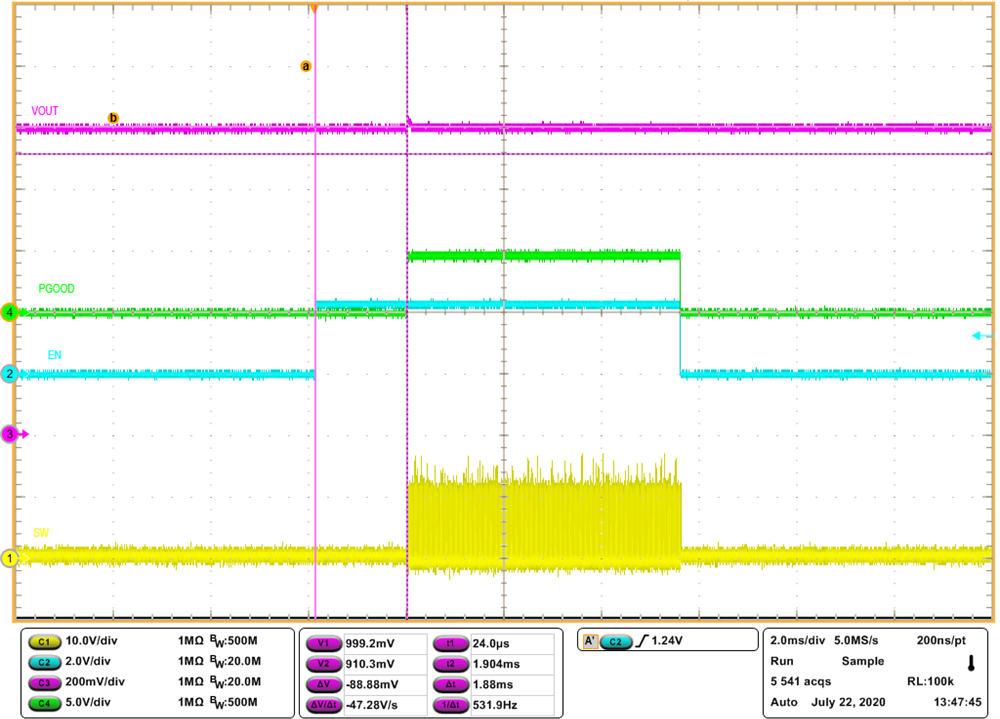The image size is (1000, 719).
Task: Toggle acquisition with the Run indicator
Action: coord(780,661)
